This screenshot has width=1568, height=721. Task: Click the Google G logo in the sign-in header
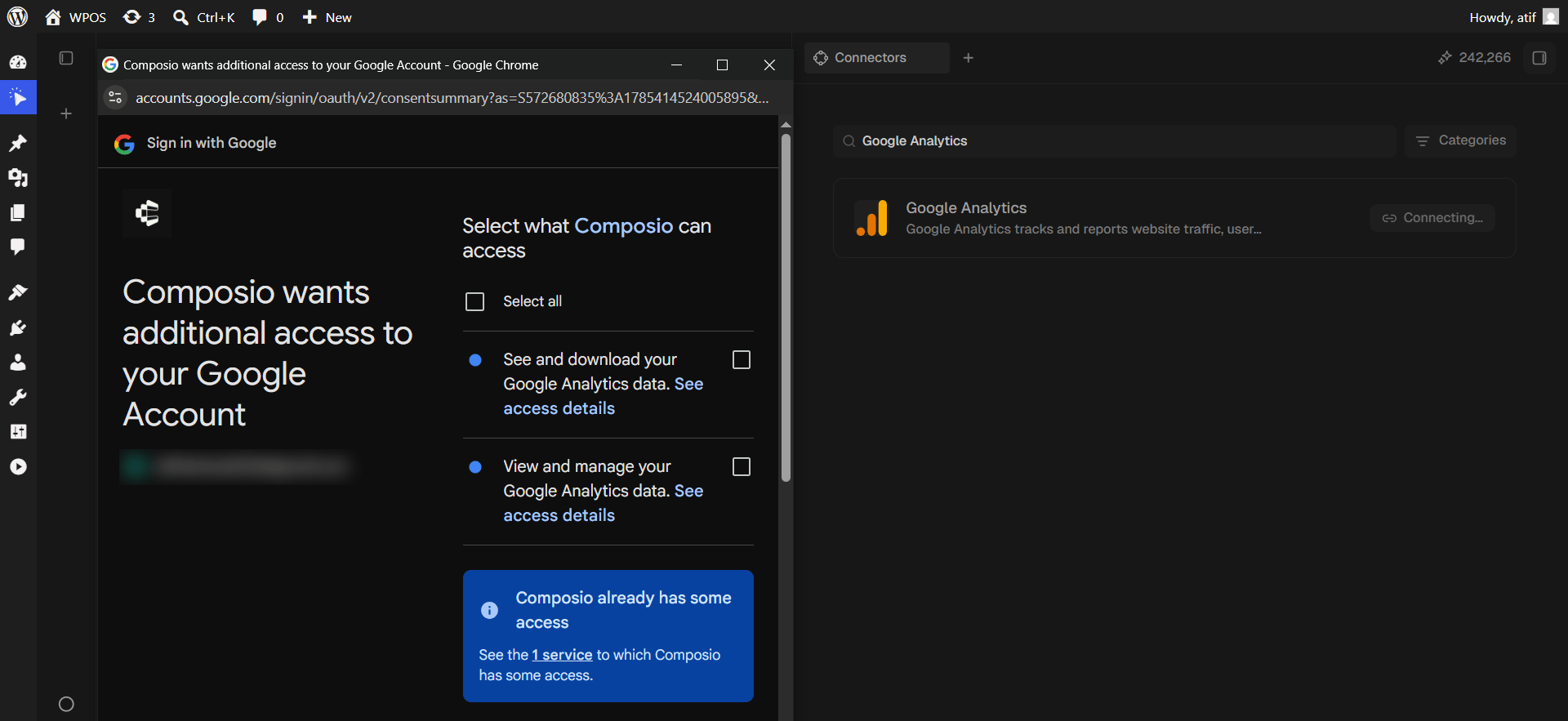pos(124,144)
